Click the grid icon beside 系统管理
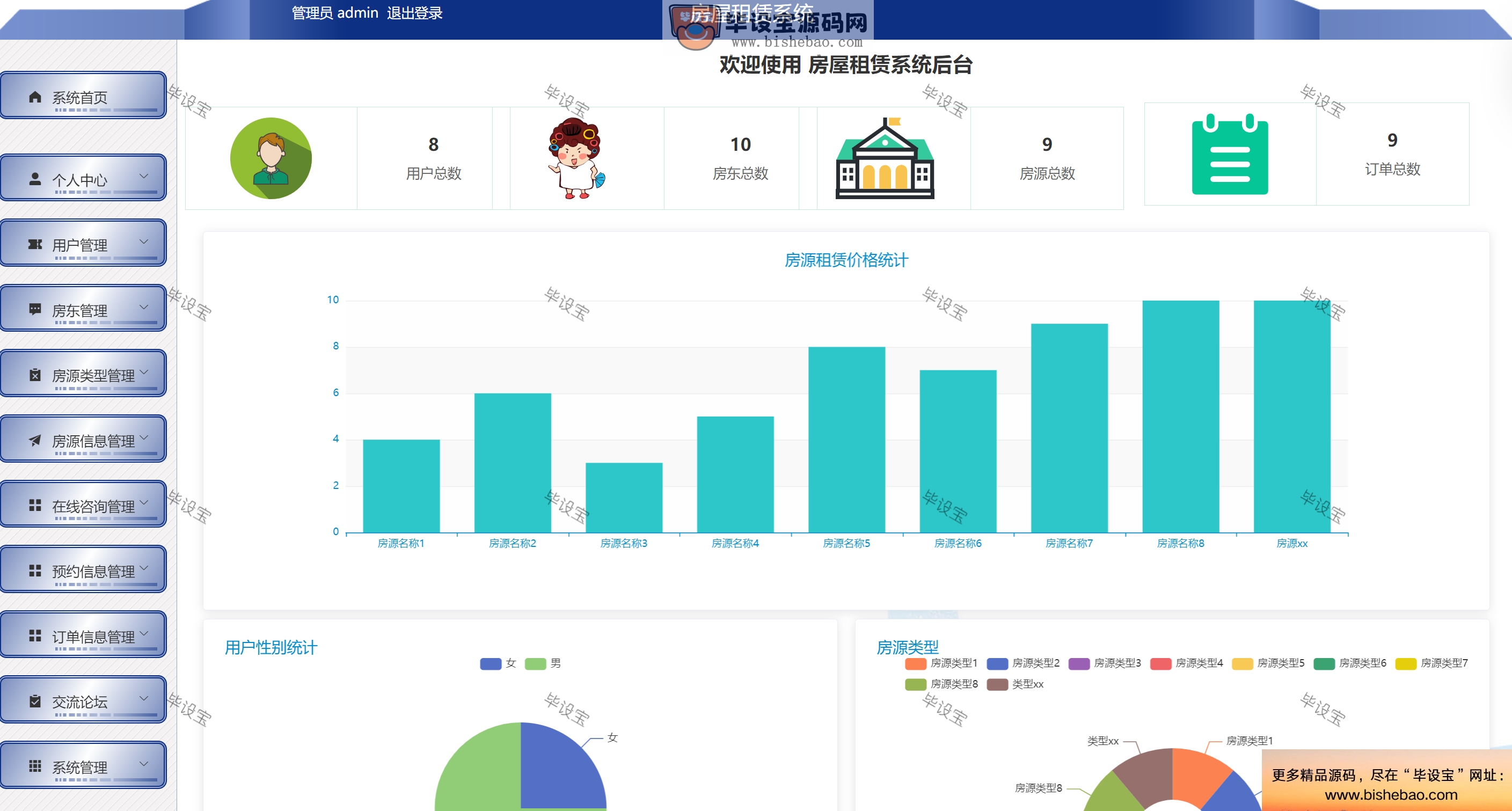Screen dimensions: 1512x811 click(x=35, y=766)
